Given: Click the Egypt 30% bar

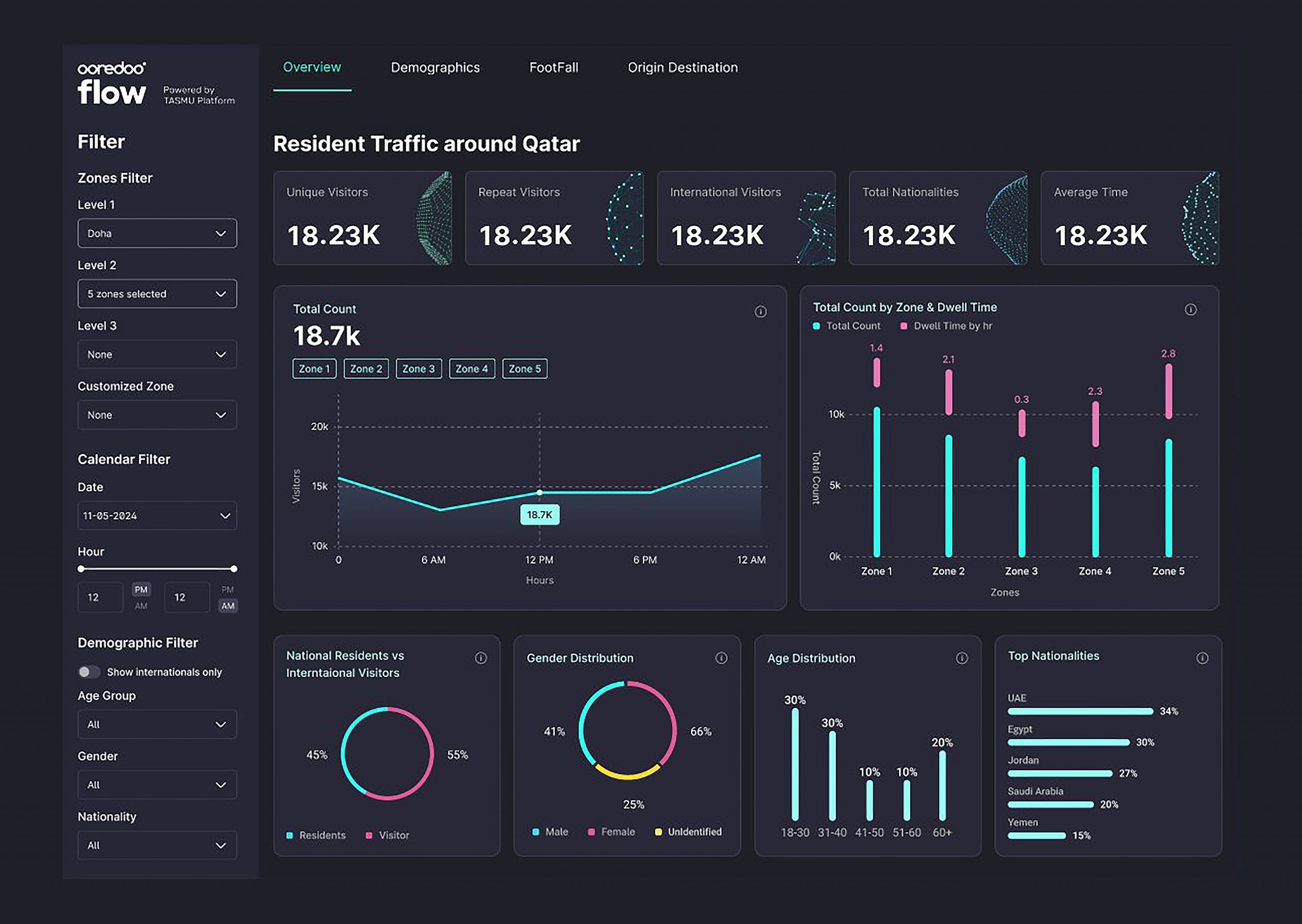Looking at the screenshot, I should [x=1069, y=742].
